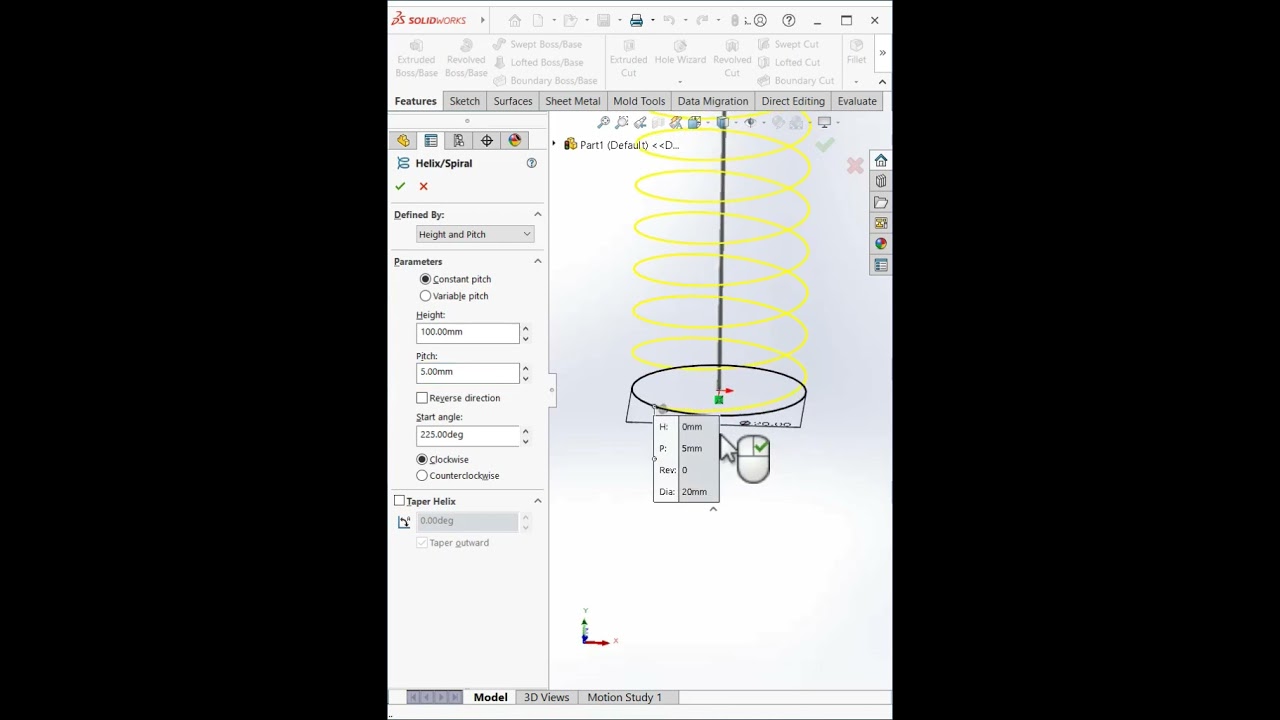Collapse the on-screen helix callout chevron

tap(713, 509)
